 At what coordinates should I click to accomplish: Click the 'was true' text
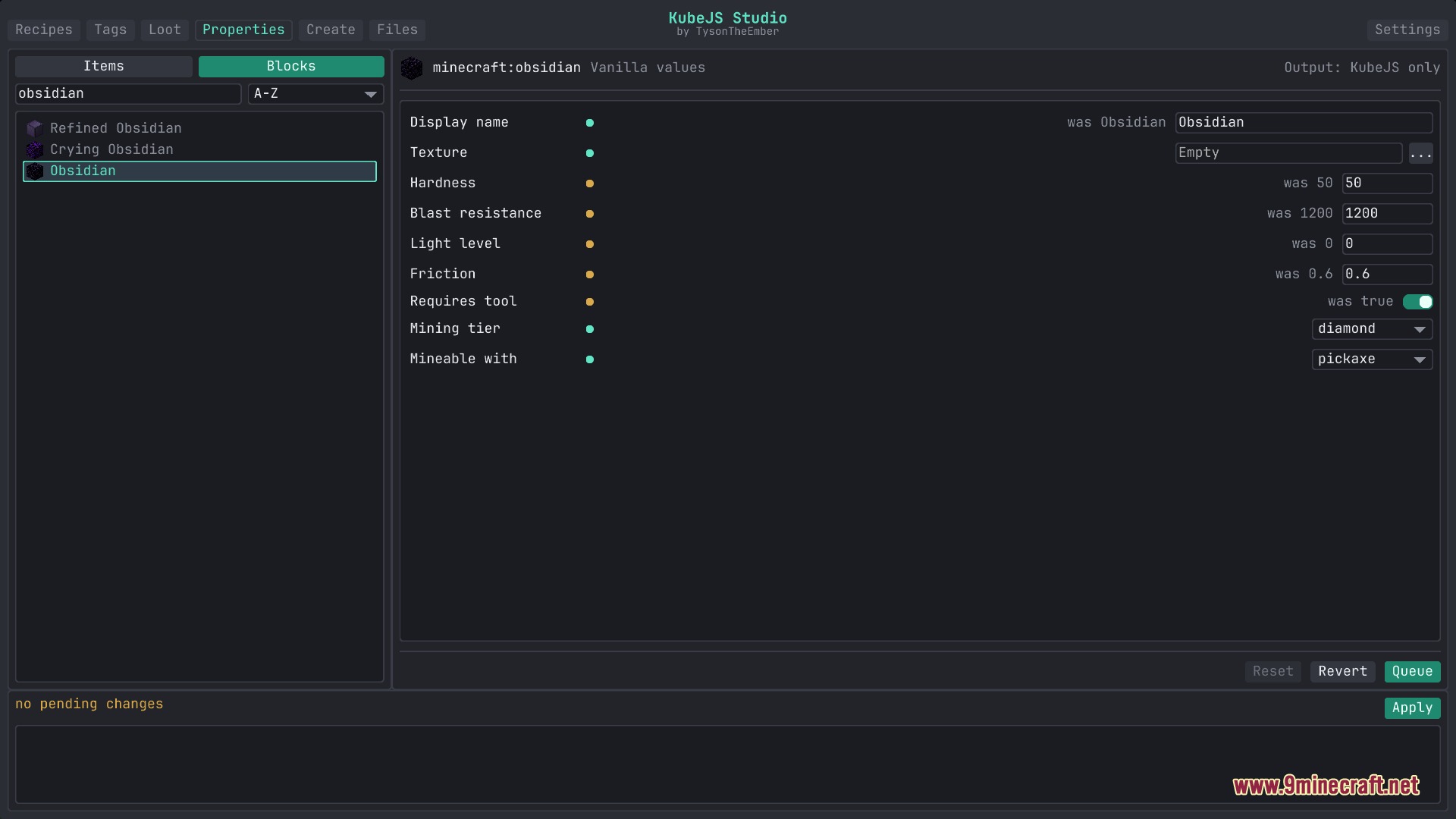tap(1360, 301)
